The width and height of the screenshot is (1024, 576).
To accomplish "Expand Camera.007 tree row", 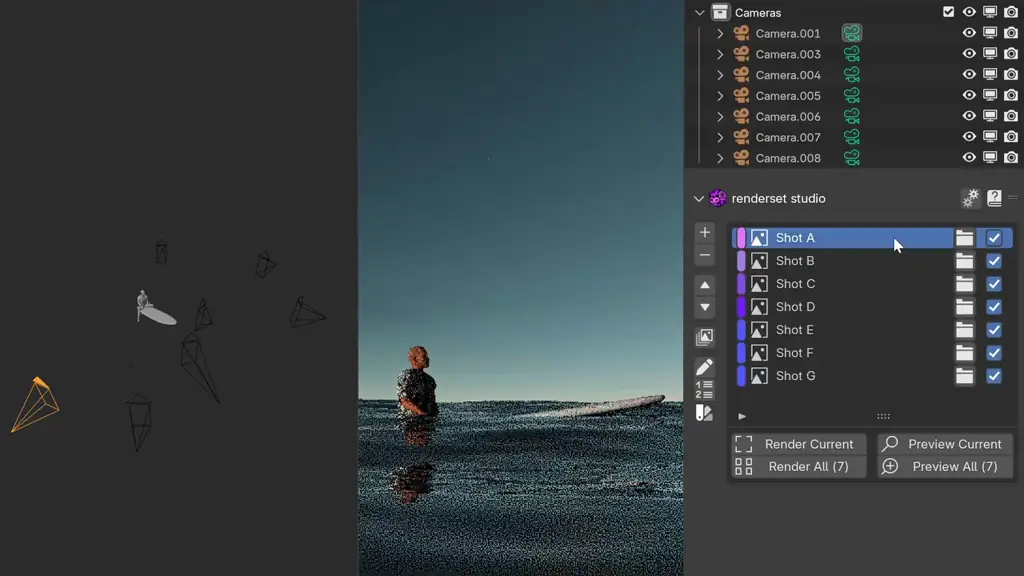I will tap(720, 138).
